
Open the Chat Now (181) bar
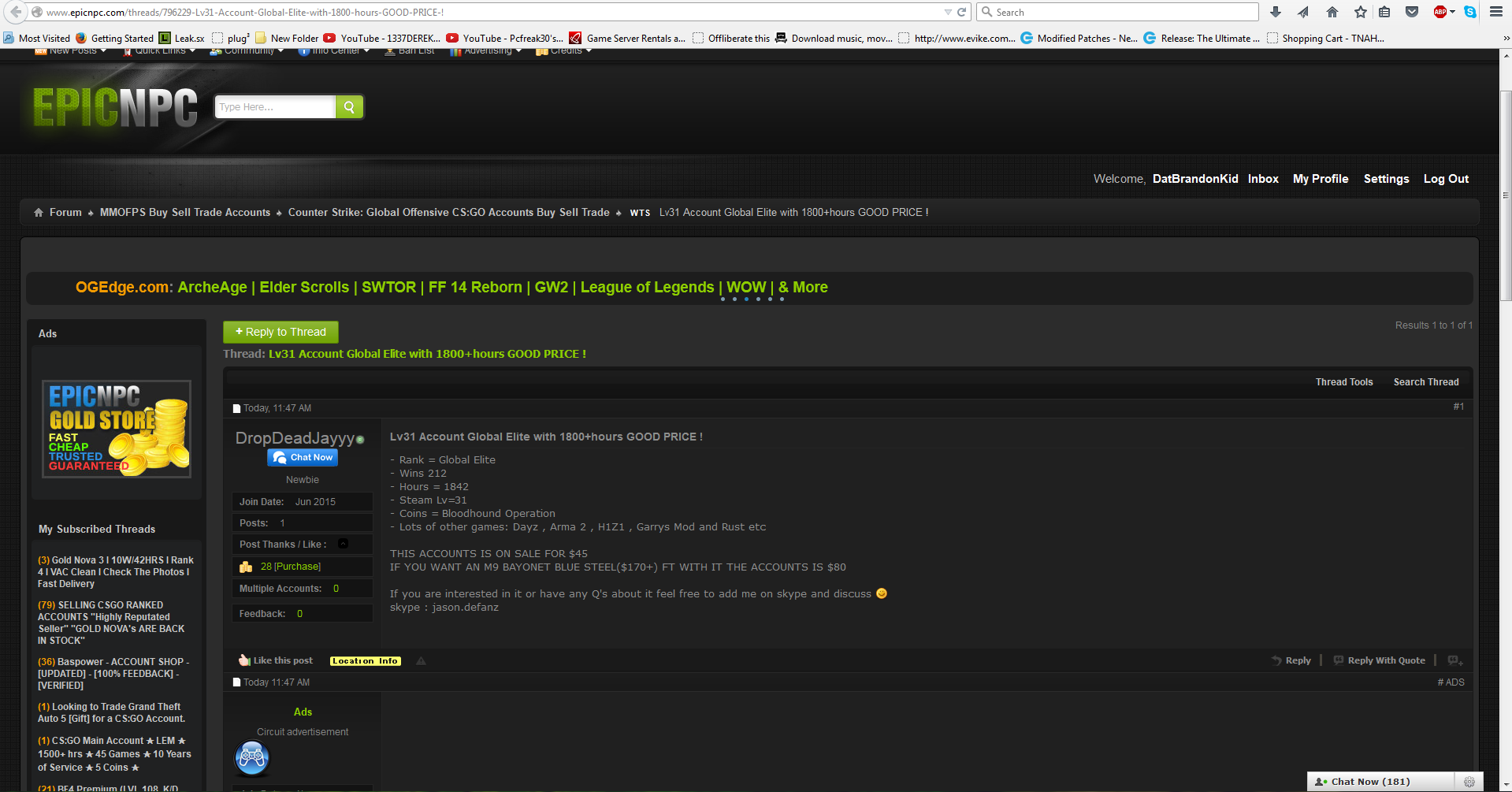tap(1380, 782)
